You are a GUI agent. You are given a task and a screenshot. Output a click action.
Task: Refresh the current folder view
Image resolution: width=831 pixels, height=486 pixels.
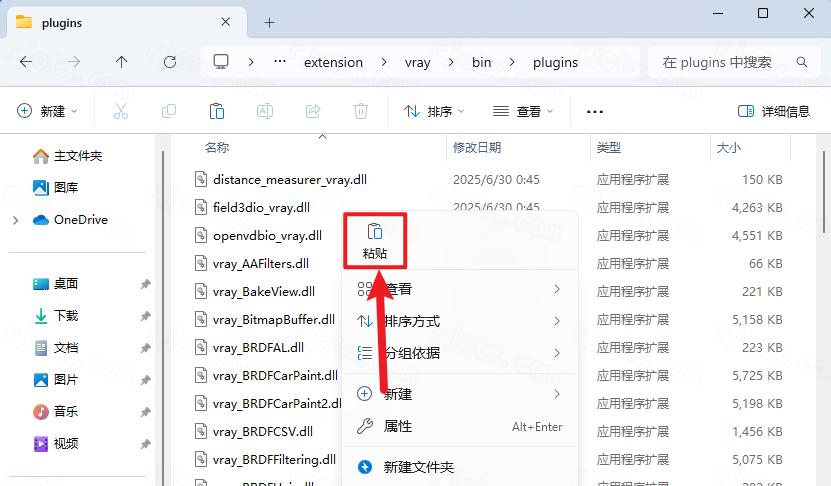tap(170, 62)
